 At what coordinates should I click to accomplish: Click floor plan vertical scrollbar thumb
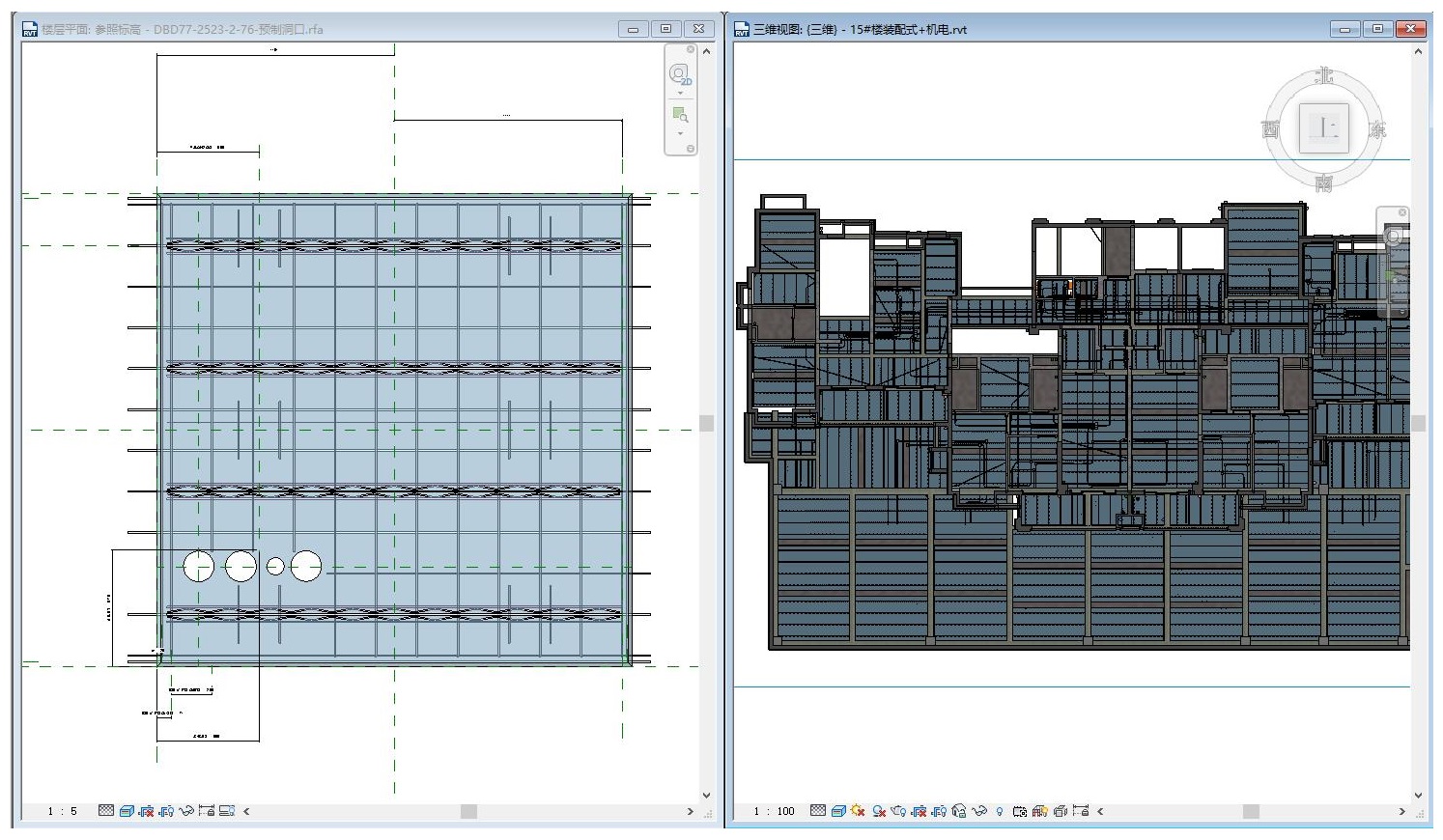[x=706, y=423]
